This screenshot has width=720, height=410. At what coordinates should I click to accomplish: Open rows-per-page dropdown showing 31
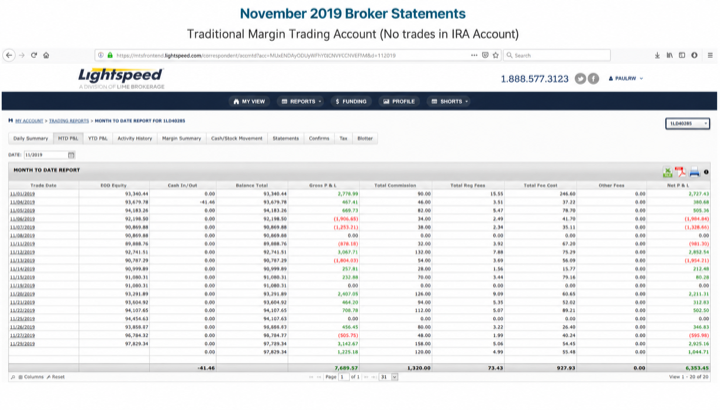[x=388, y=377]
